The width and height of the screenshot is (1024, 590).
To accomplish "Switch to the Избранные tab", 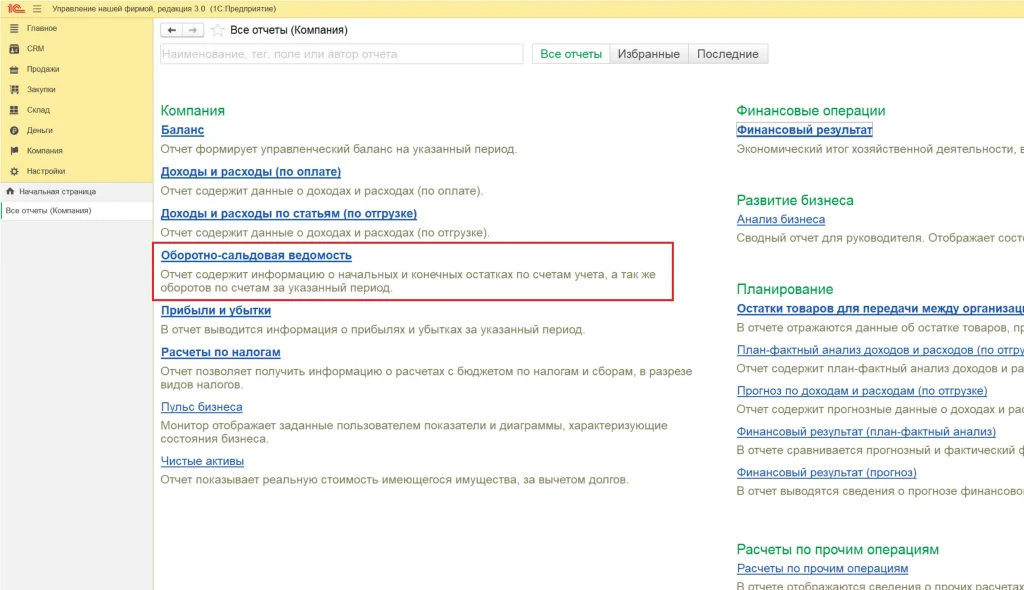I will tap(648, 54).
